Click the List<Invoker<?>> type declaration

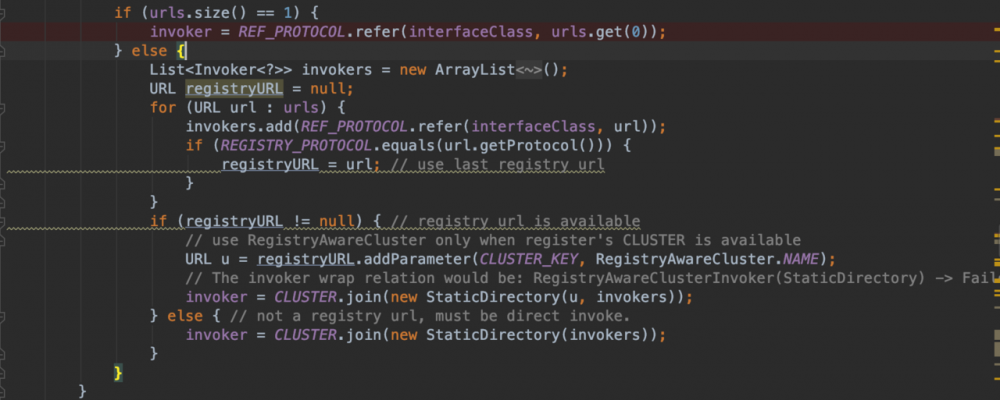[222, 69]
